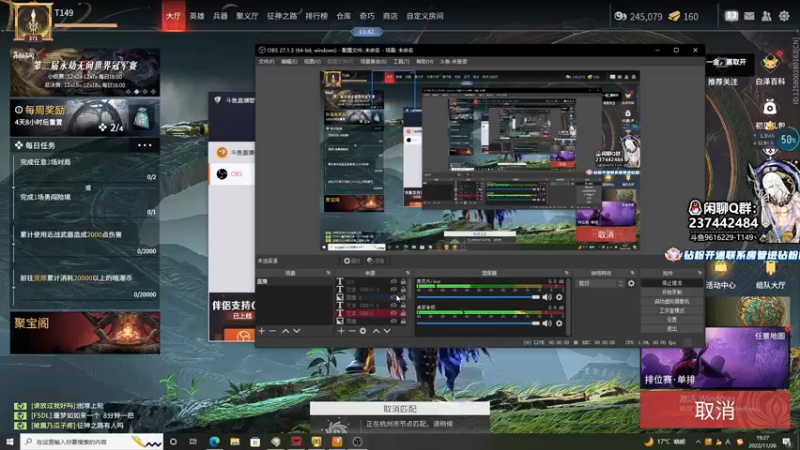Toggle lock on first text source
This screenshot has width=800, height=450.
click(x=403, y=281)
